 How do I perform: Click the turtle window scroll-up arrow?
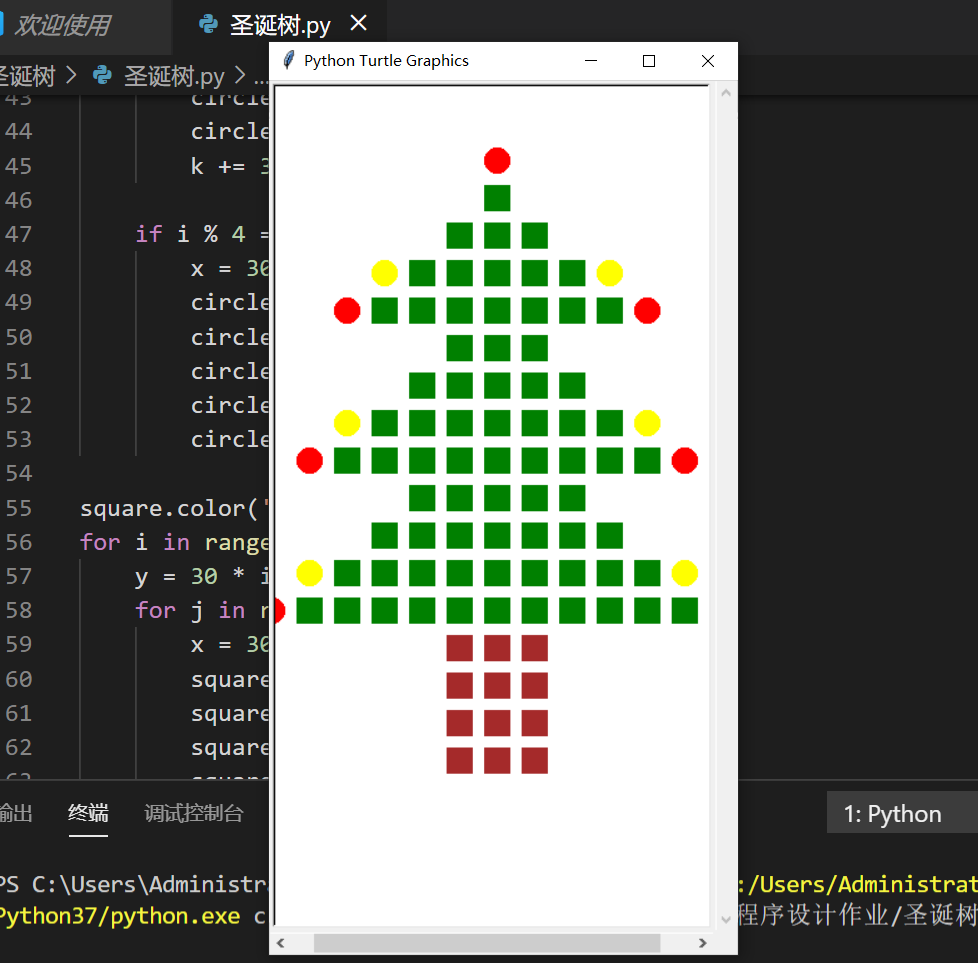coord(725,93)
